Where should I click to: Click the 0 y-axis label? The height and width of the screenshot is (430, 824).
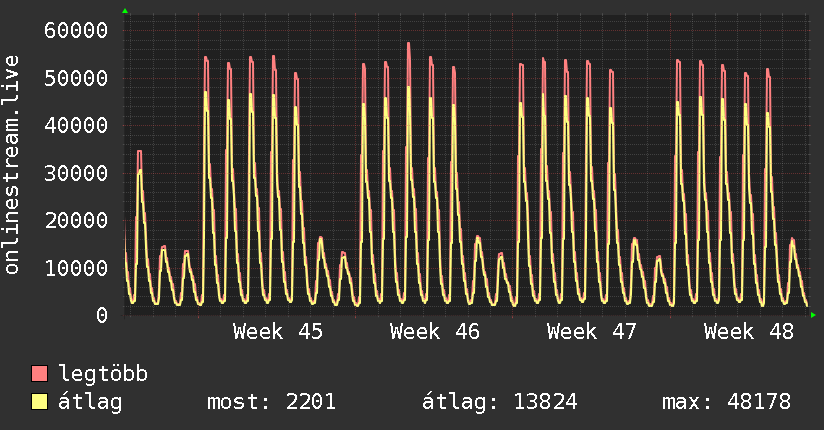pos(102,315)
